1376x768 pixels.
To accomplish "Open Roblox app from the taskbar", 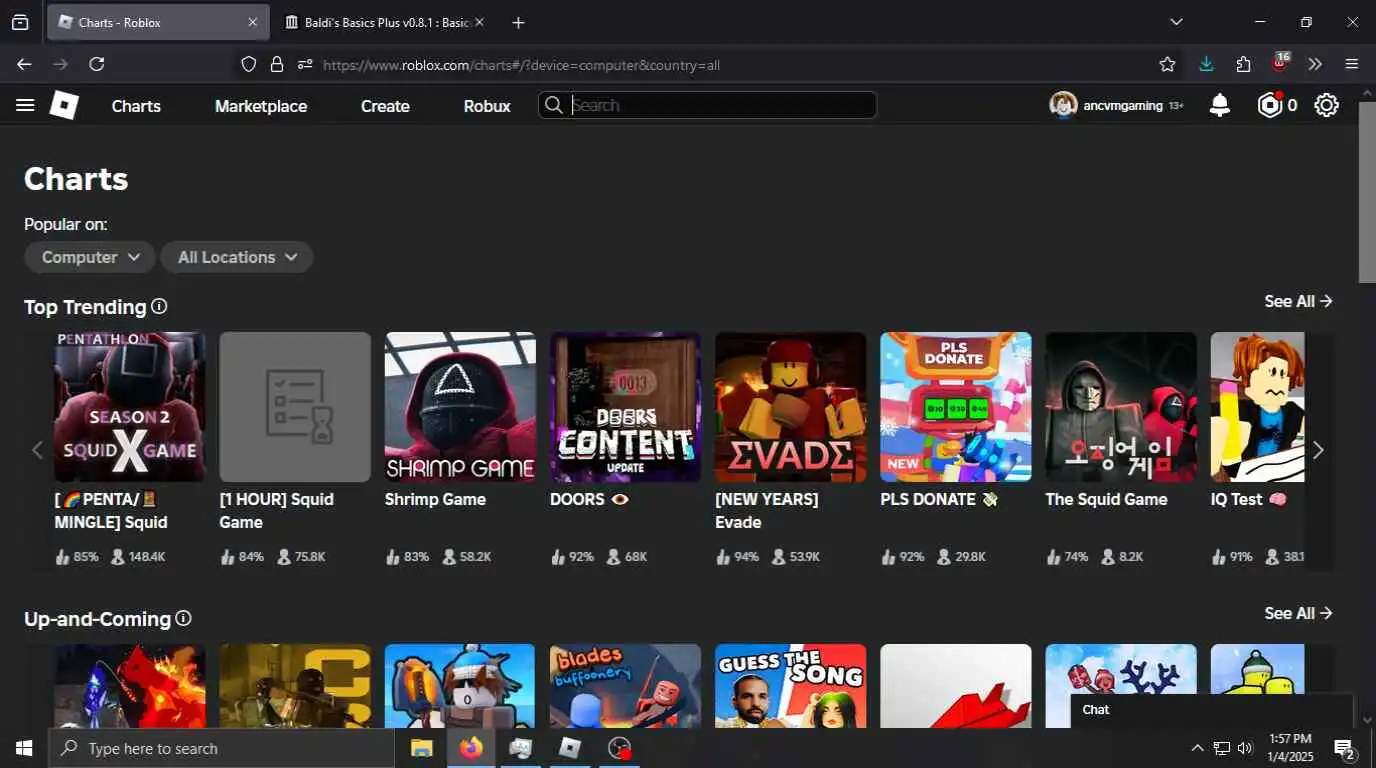I will (x=570, y=747).
